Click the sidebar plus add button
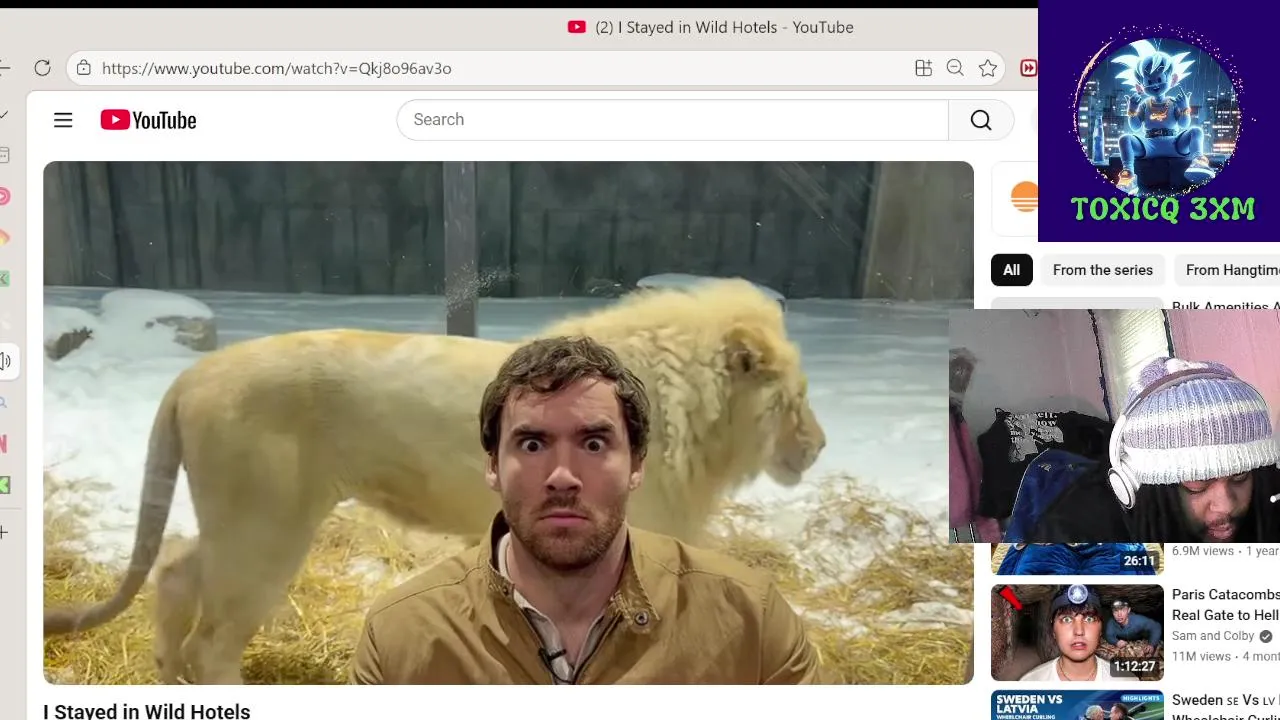The image size is (1280, 720). coord(4,532)
